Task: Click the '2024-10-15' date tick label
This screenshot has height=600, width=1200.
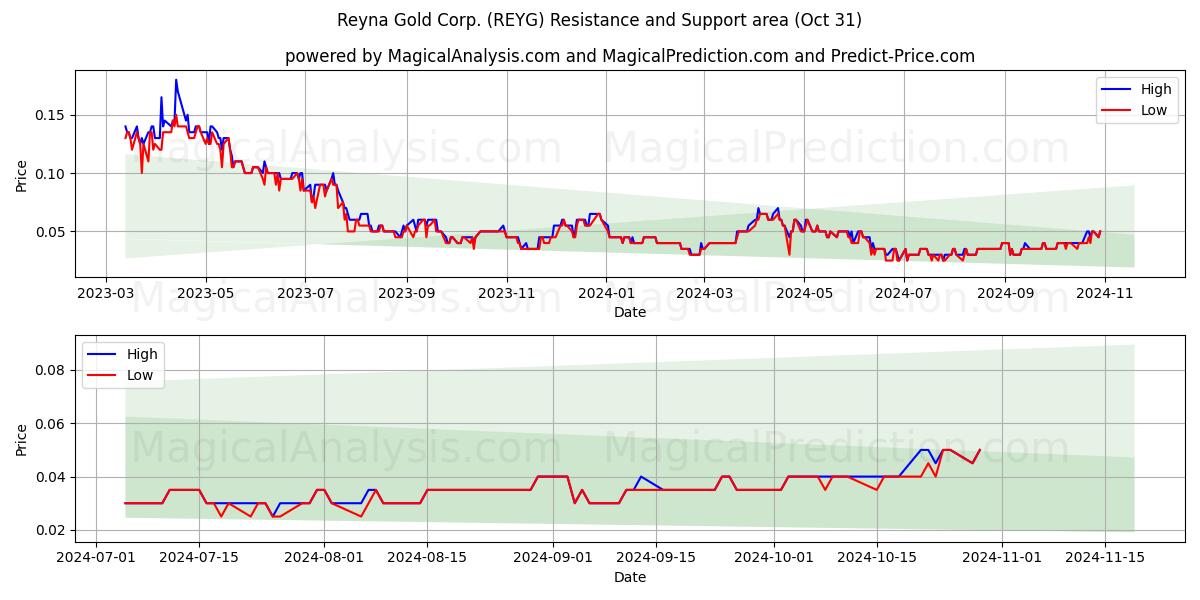Action: (x=876, y=558)
